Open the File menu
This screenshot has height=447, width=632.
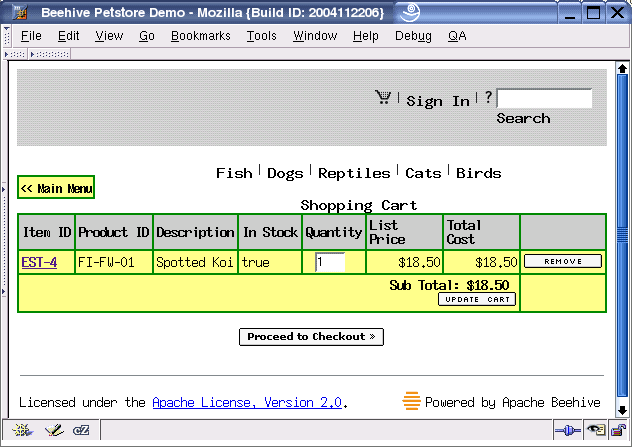[x=31, y=36]
